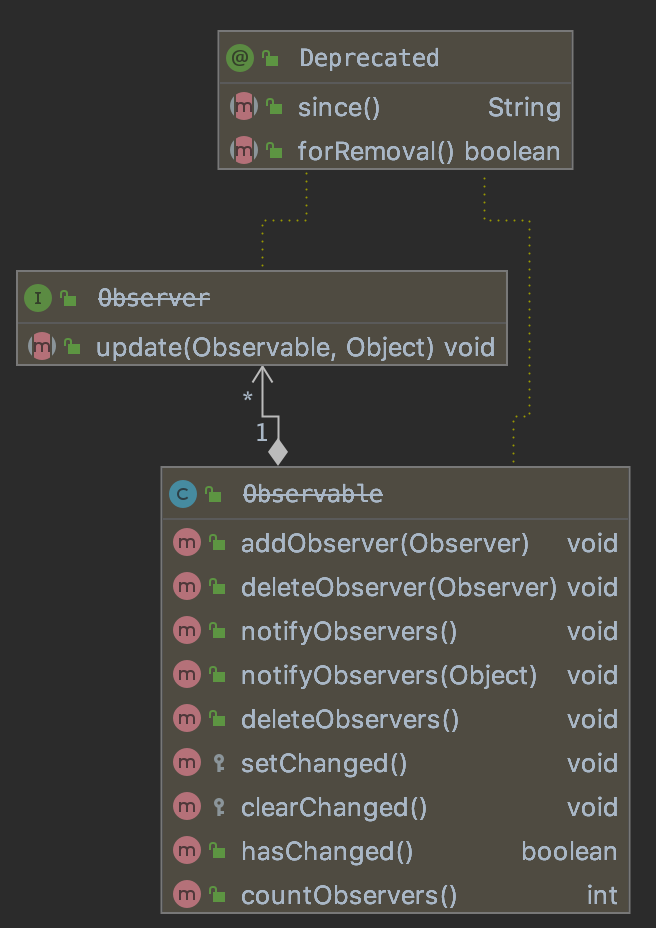Image resolution: width=656 pixels, height=928 pixels.
Task: Click the method icon beside countObservers()
Action: tap(186, 896)
